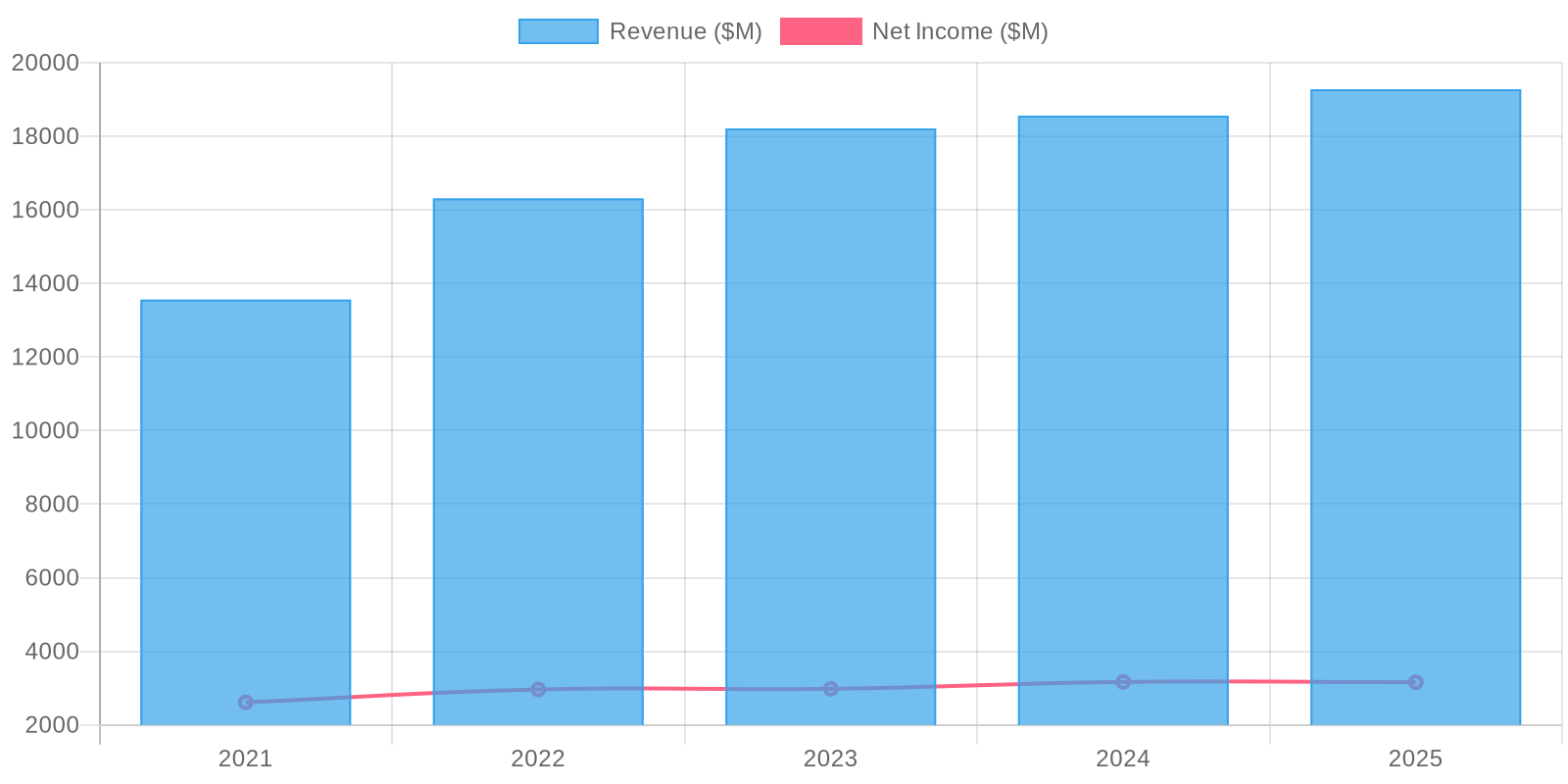Click the 10000 y-axis tick label

point(45,430)
